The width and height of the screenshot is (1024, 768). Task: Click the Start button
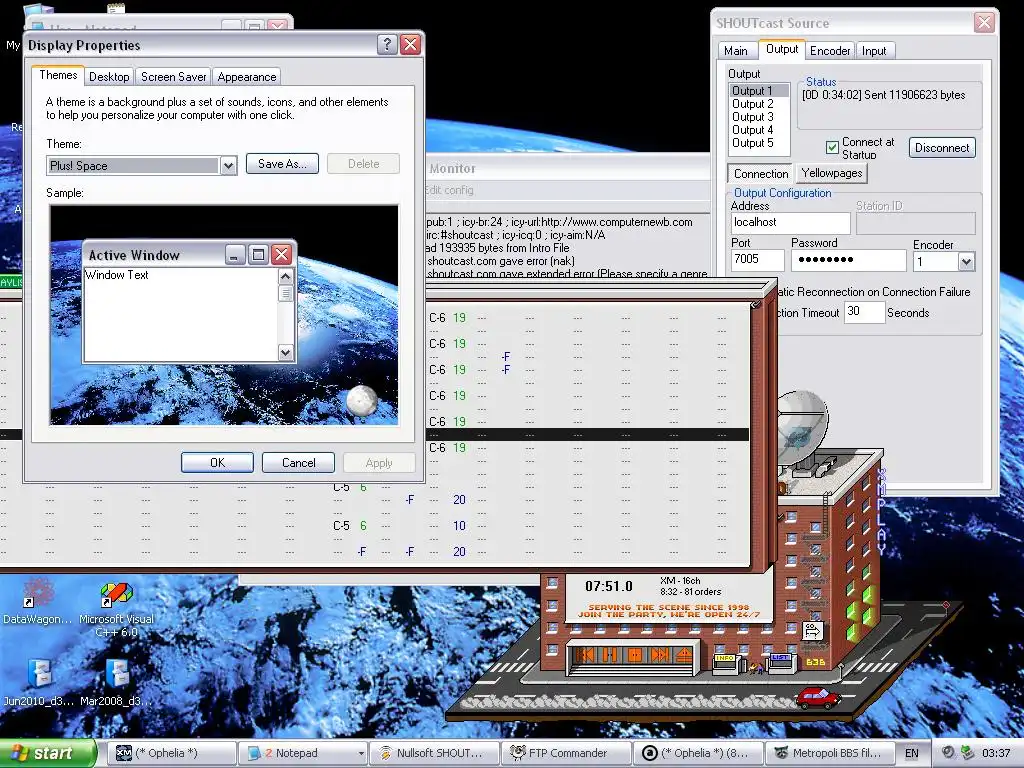coord(47,753)
